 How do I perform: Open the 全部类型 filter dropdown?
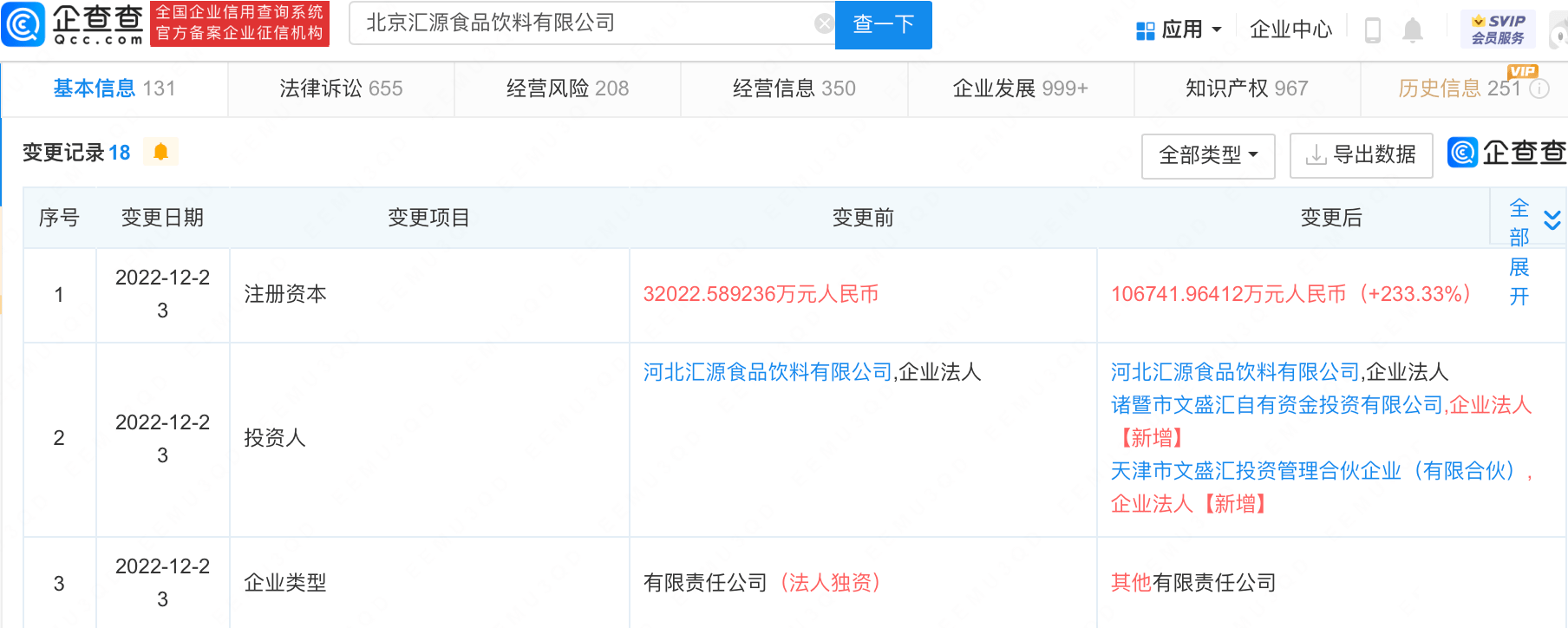click(1208, 156)
